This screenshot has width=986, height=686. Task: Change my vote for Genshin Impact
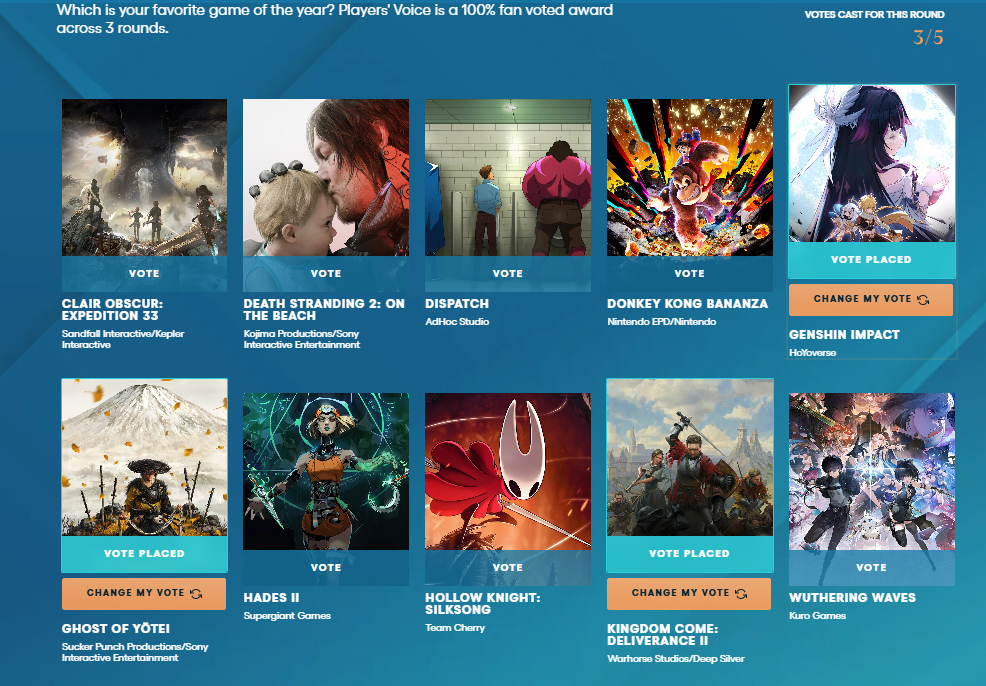click(870, 299)
